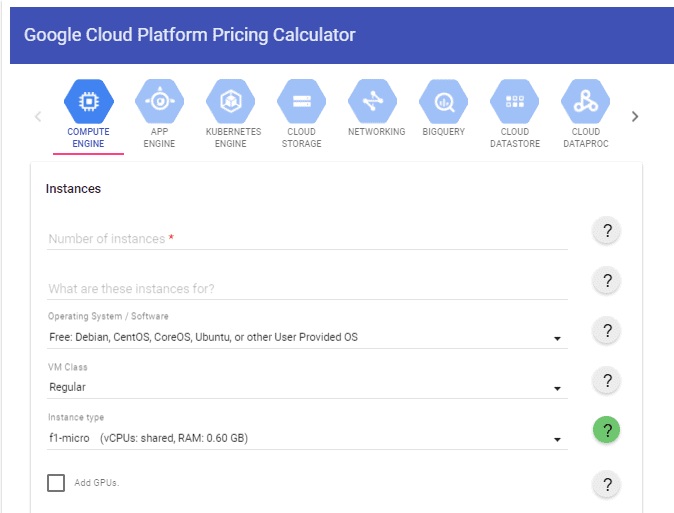Select the Compute Engine hexagon icon
Image resolution: width=674 pixels, height=513 pixels.
point(89,101)
